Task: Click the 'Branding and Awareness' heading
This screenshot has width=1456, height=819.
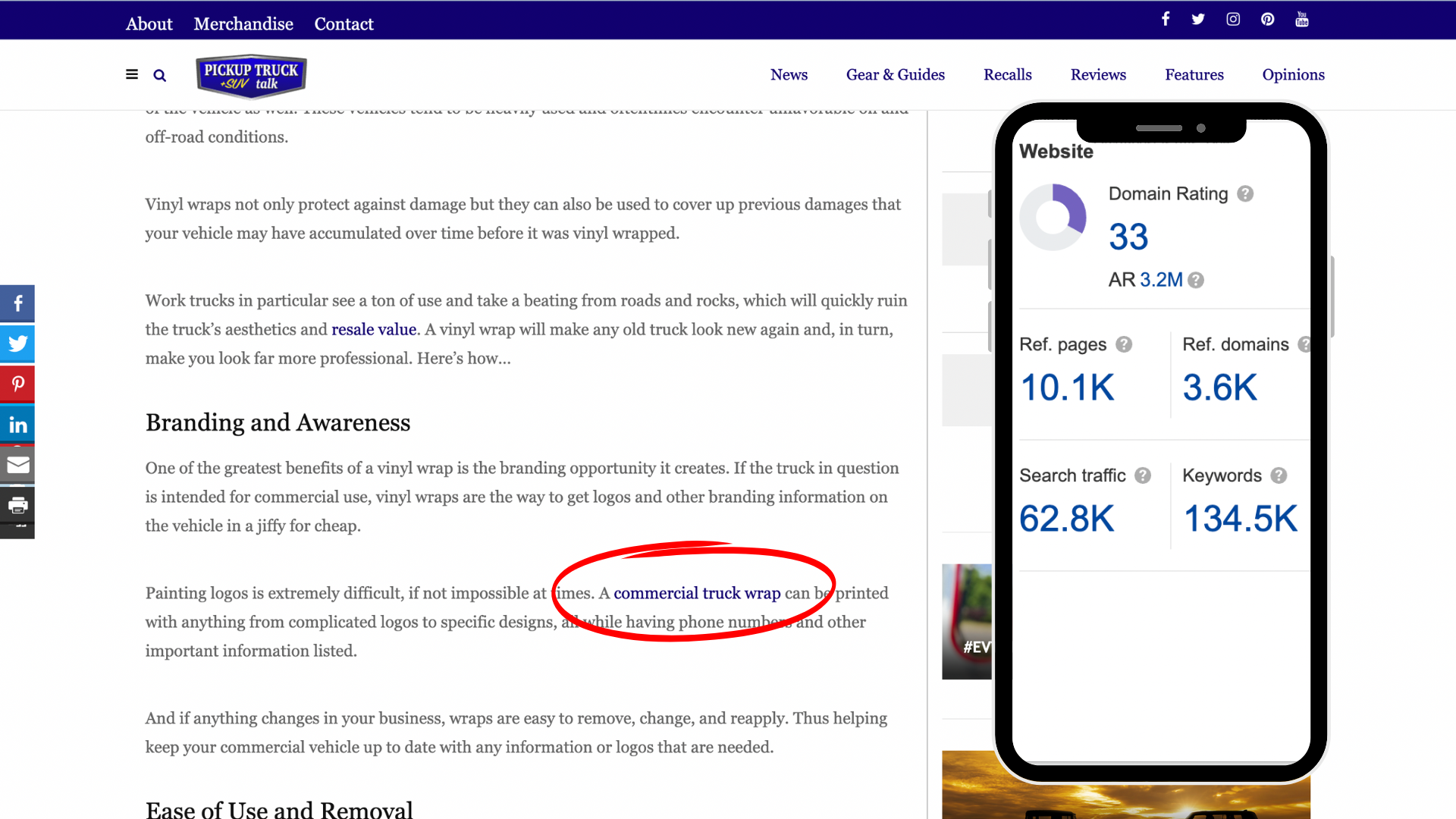Action: pyautogui.click(x=278, y=422)
